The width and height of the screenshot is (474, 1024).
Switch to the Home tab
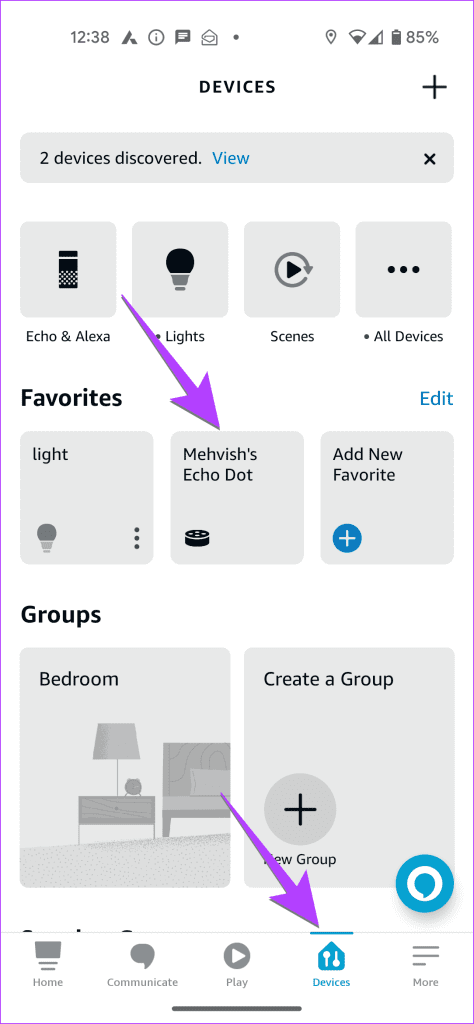pyautogui.click(x=48, y=965)
